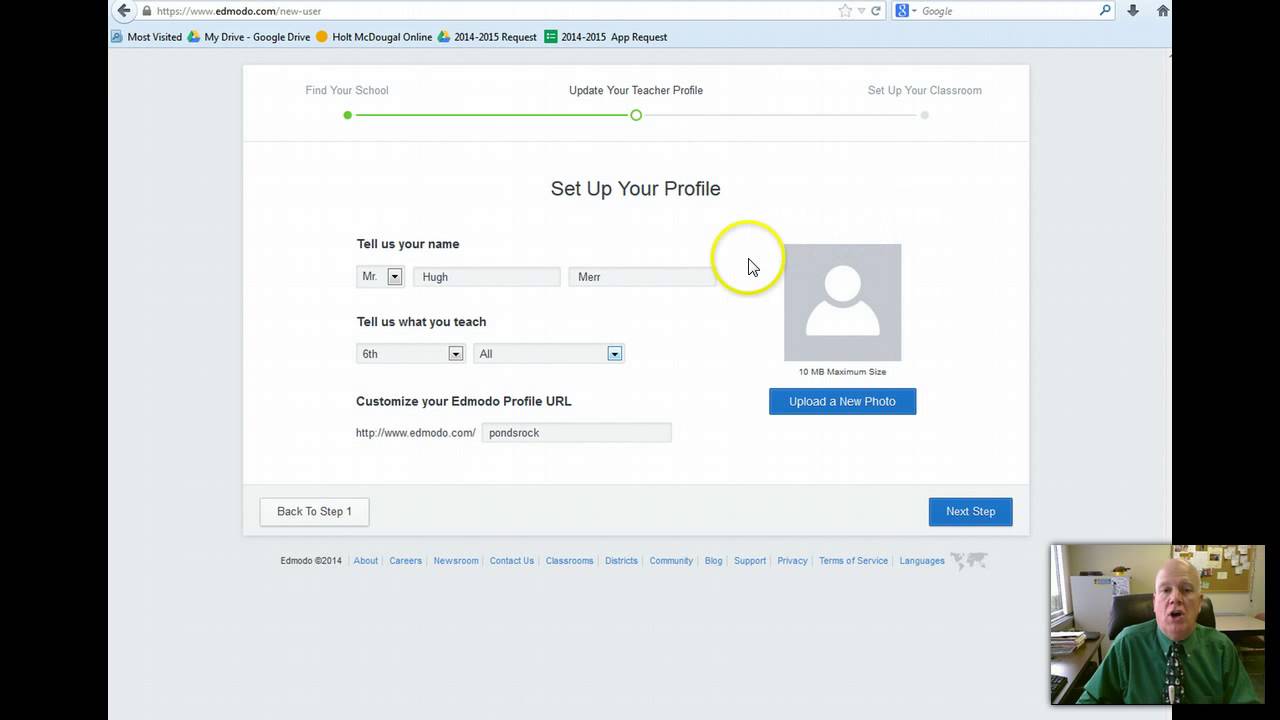Open the Mr. title dropdown

[380, 277]
